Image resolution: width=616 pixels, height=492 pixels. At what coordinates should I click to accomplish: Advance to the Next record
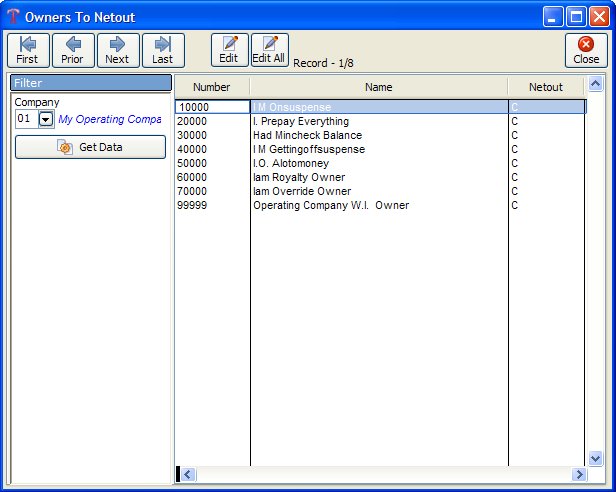coord(118,51)
